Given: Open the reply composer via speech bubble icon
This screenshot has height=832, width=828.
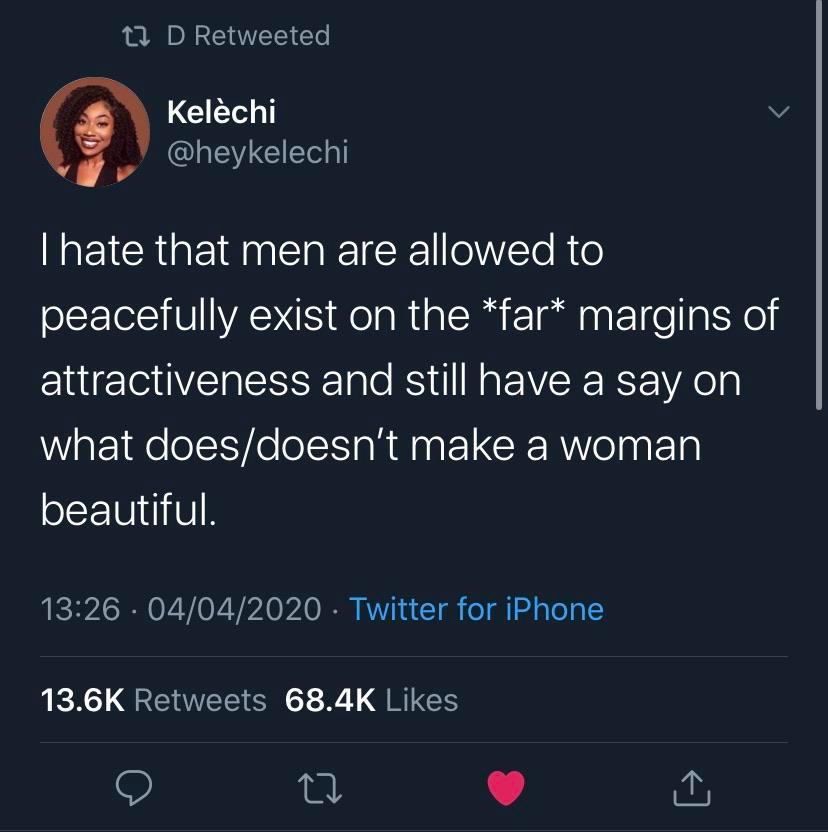Looking at the screenshot, I should (134, 789).
